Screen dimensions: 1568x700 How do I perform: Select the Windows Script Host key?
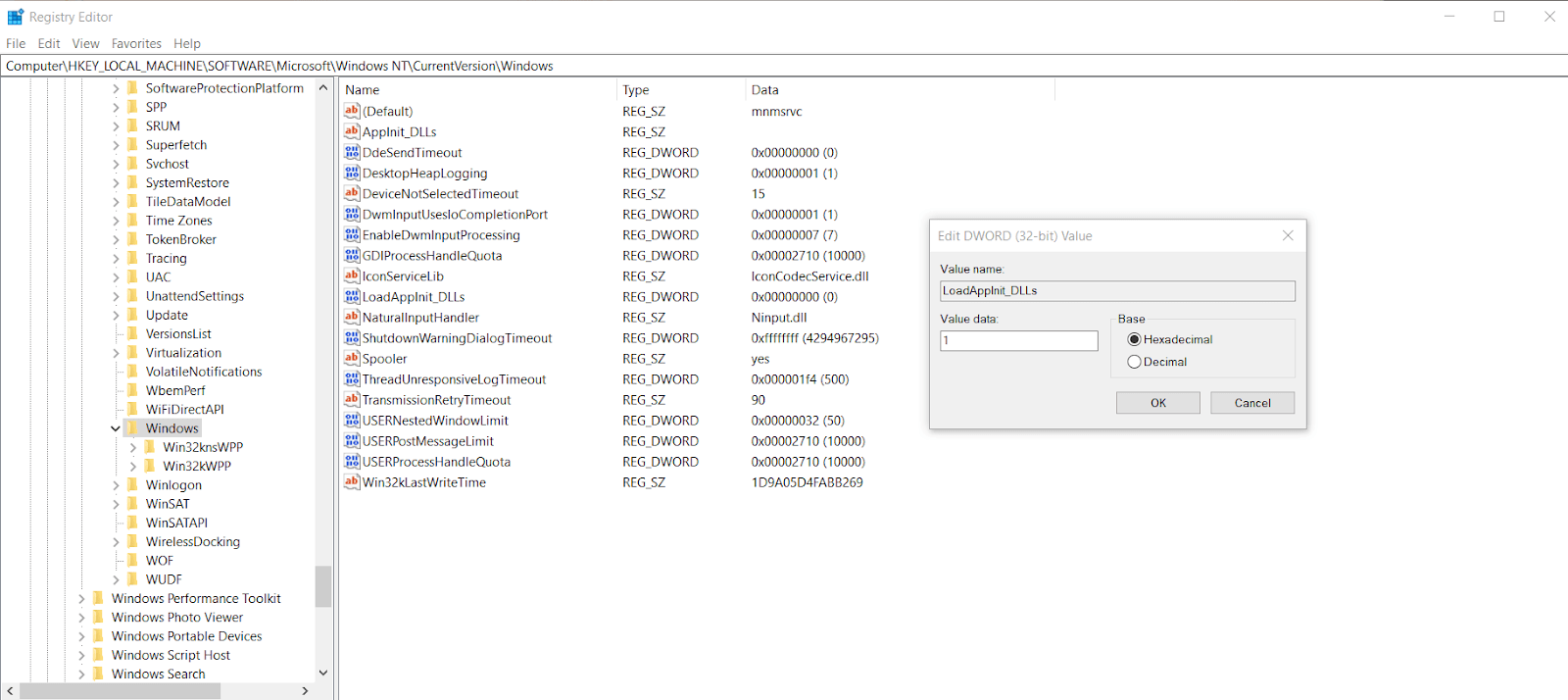(171, 655)
